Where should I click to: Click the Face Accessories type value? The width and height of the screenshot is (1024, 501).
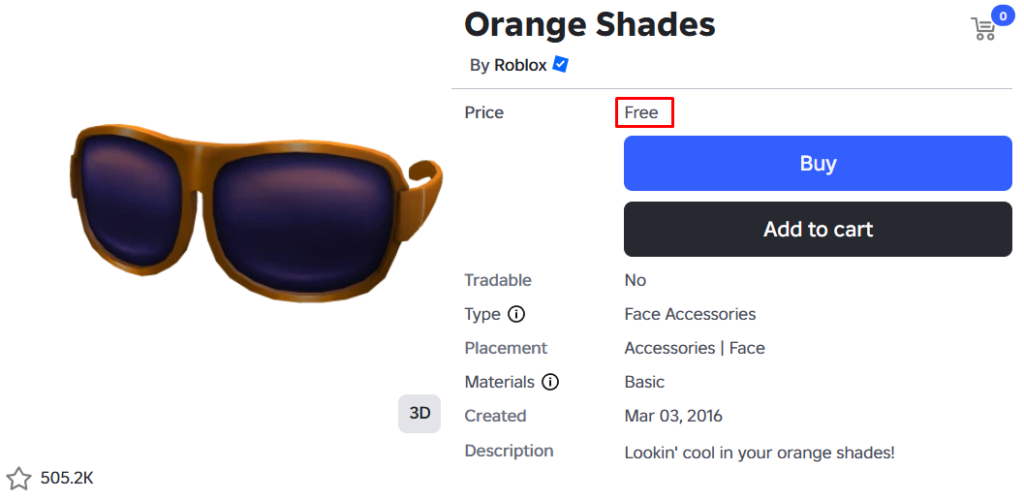[690, 314]
